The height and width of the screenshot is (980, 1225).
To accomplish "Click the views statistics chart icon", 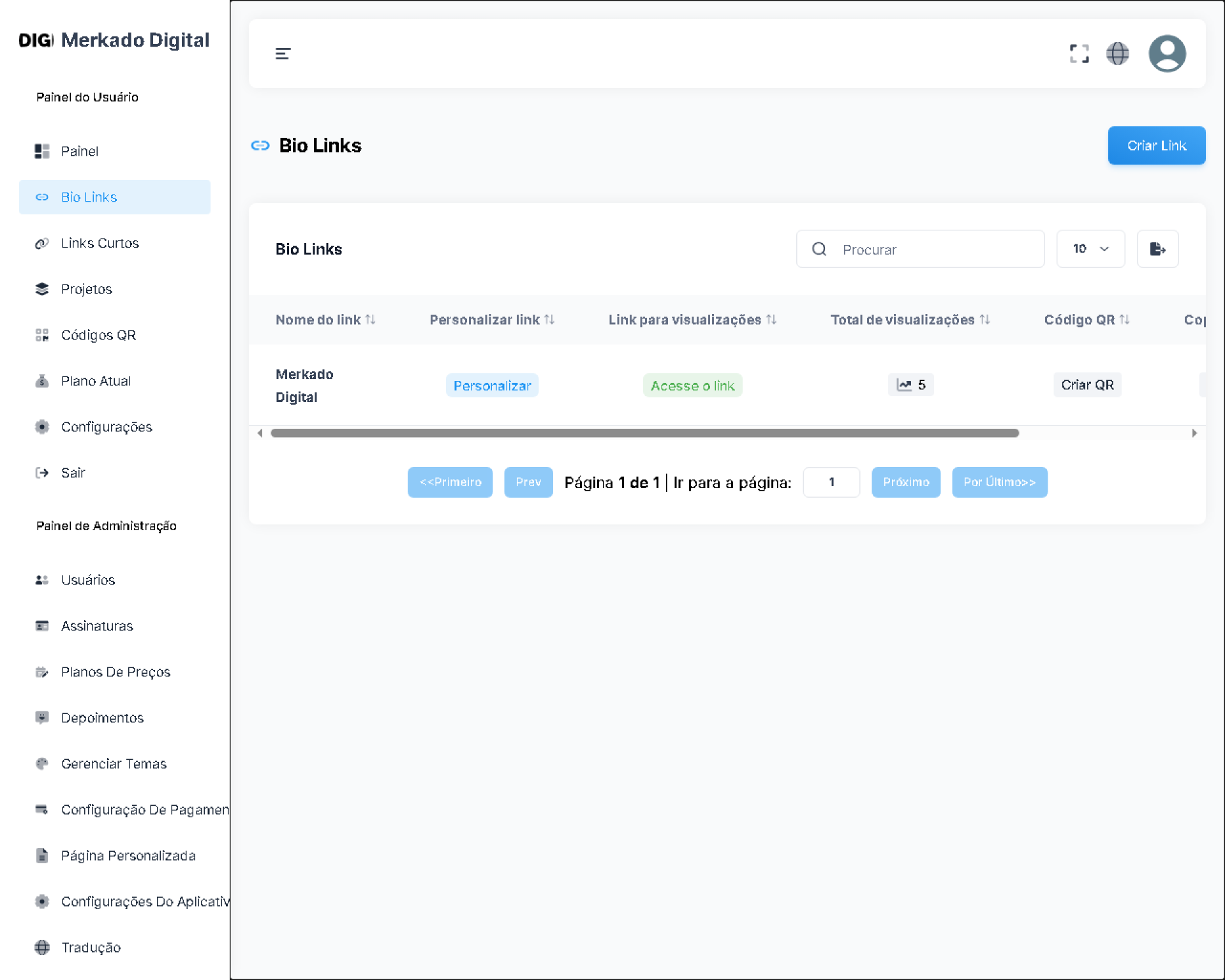I will [904, 385].
